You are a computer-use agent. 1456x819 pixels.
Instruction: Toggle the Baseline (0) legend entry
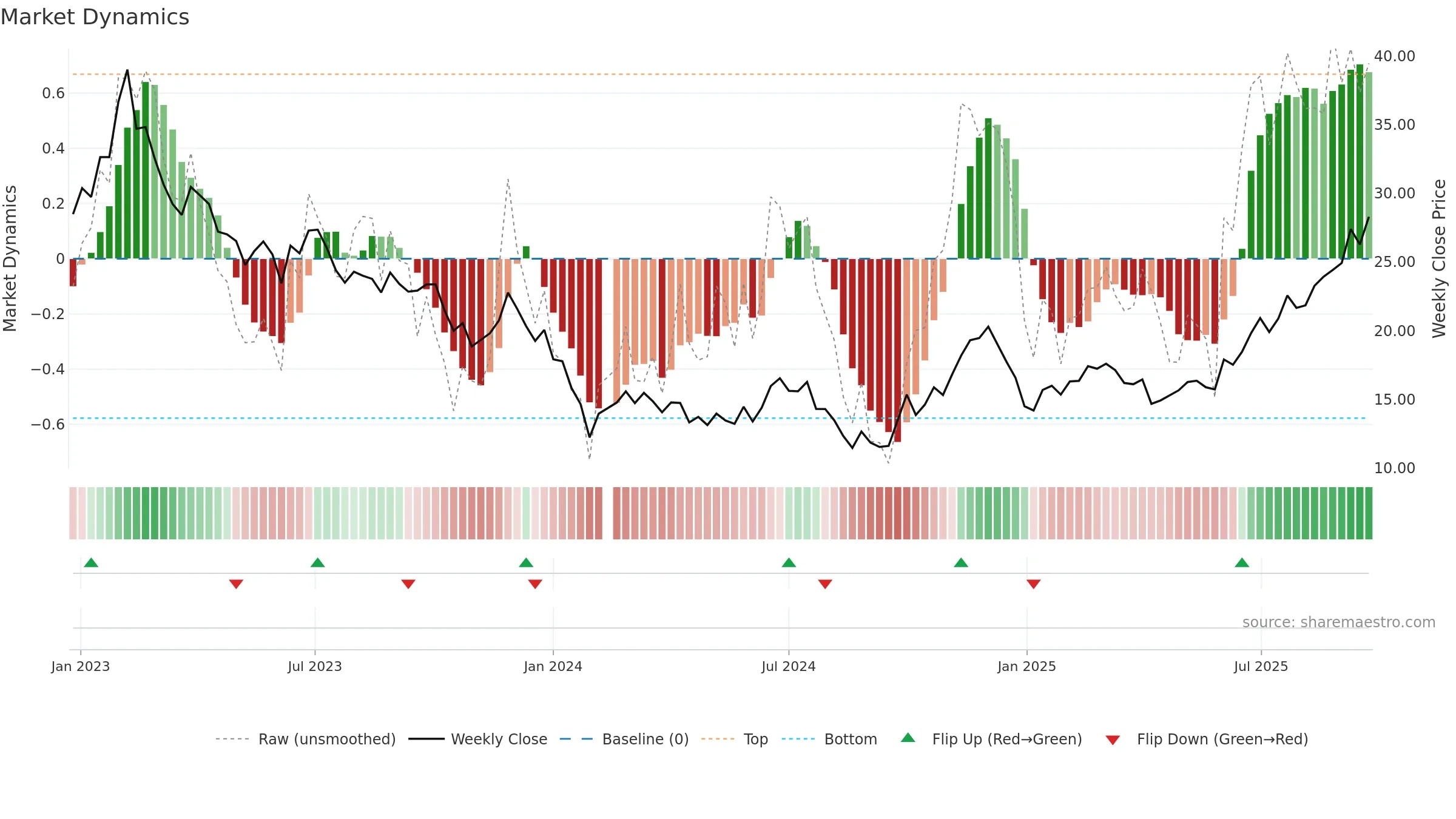point(624,739)
